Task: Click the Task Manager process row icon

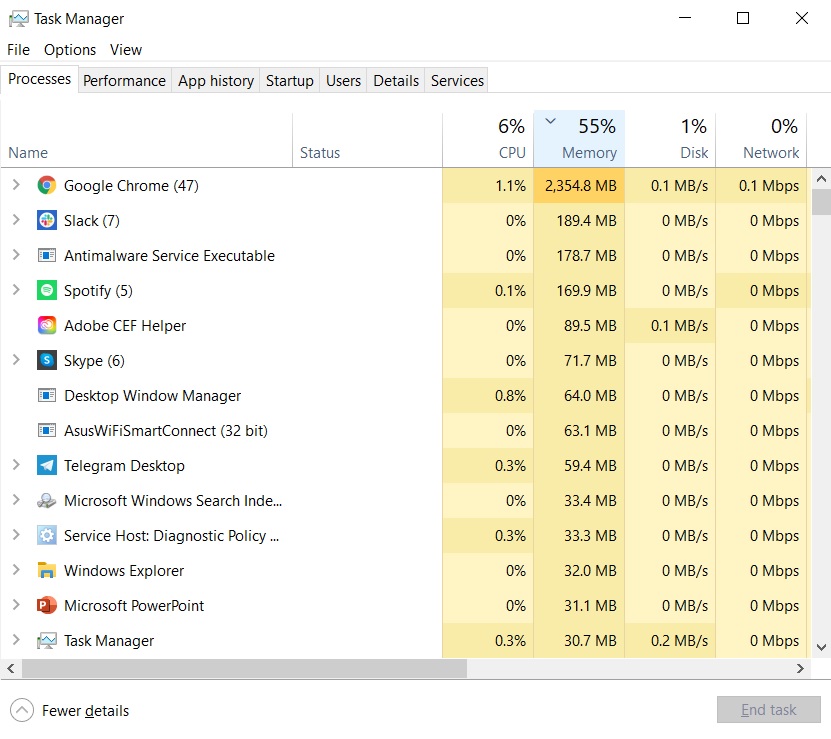Action: (47, 640)
